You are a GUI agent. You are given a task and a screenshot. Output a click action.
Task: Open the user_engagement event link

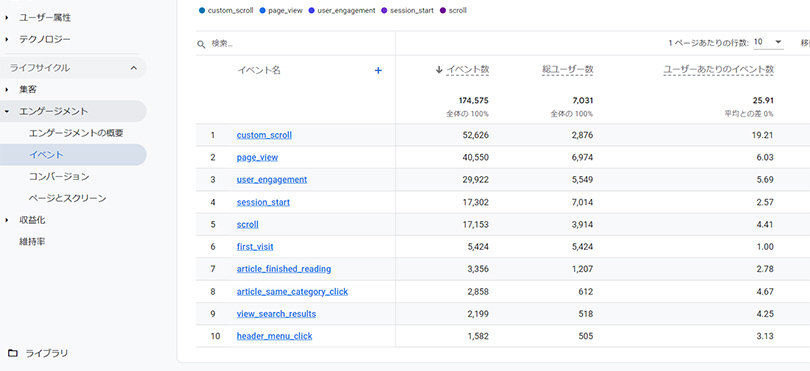[272, 180]
